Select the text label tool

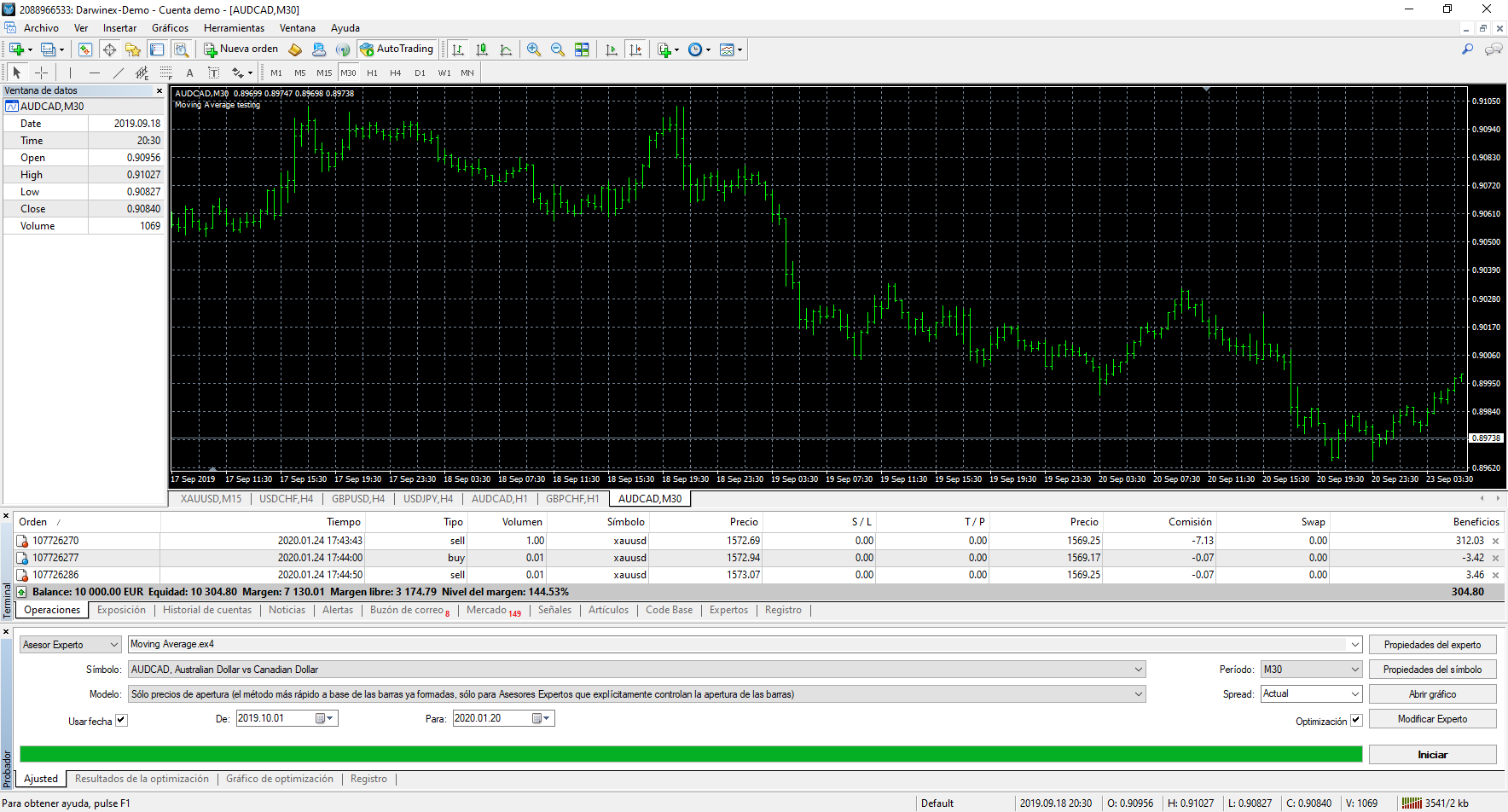coord(189,72)
